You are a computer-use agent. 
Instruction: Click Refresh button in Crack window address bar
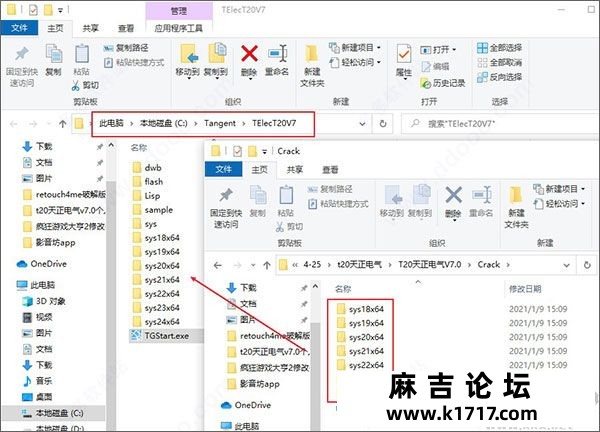click(587, 265)
